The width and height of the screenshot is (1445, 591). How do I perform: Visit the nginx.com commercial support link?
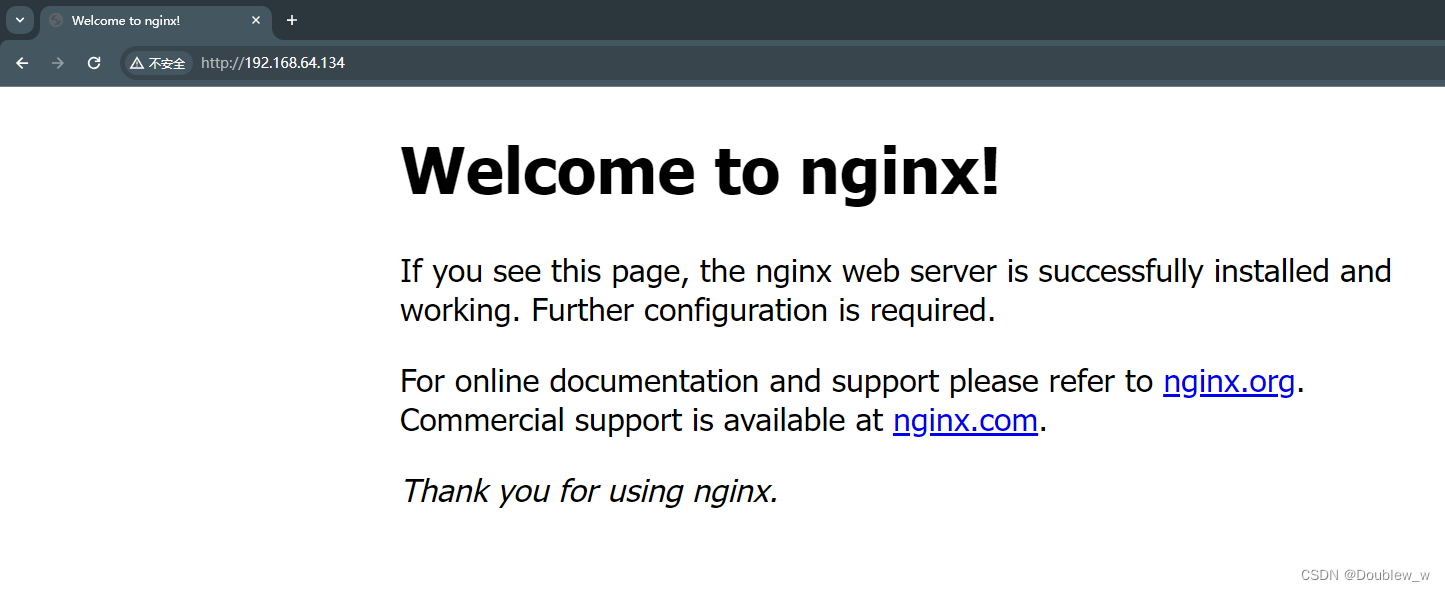click(964, 420)
